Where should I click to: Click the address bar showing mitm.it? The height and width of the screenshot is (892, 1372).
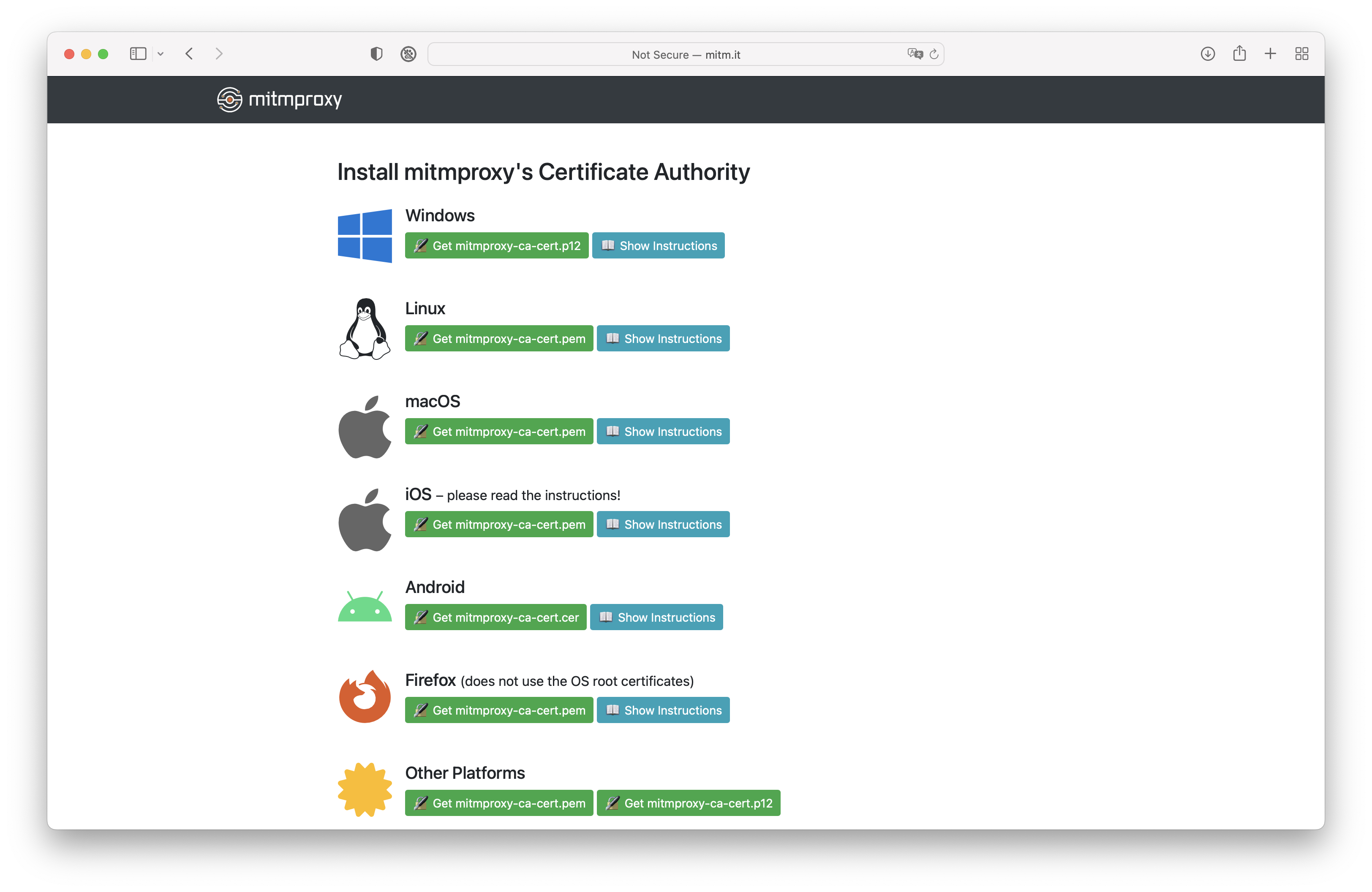(685, 54)
